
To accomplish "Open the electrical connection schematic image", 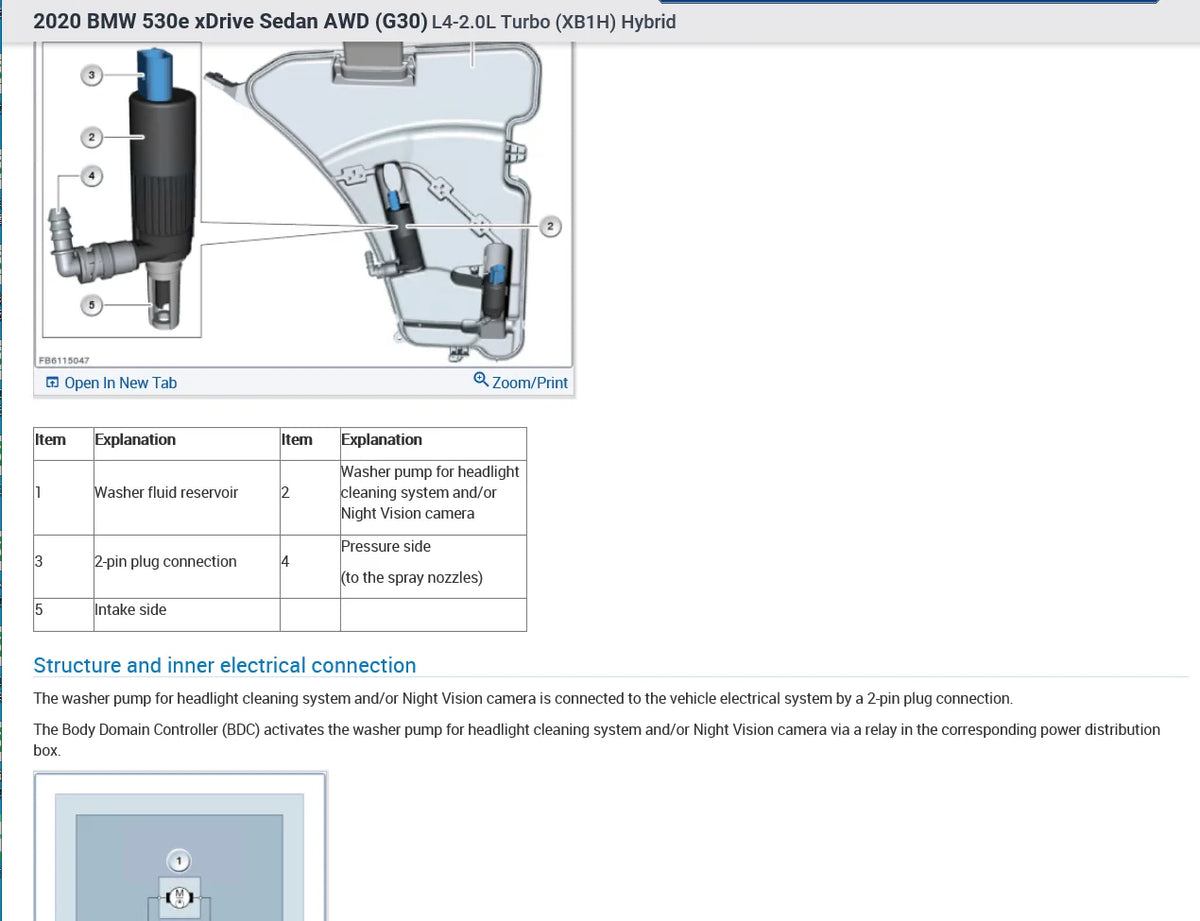I will 180,848.
